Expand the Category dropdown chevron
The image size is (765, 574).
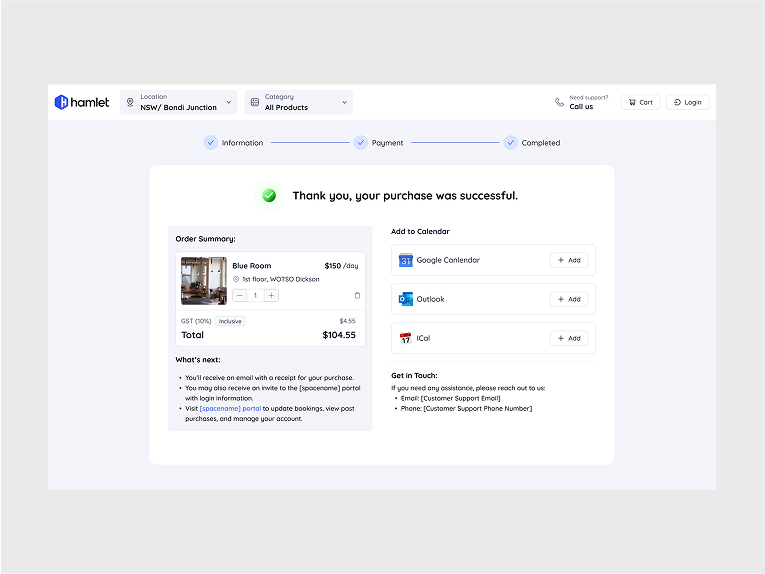(344, 102)
